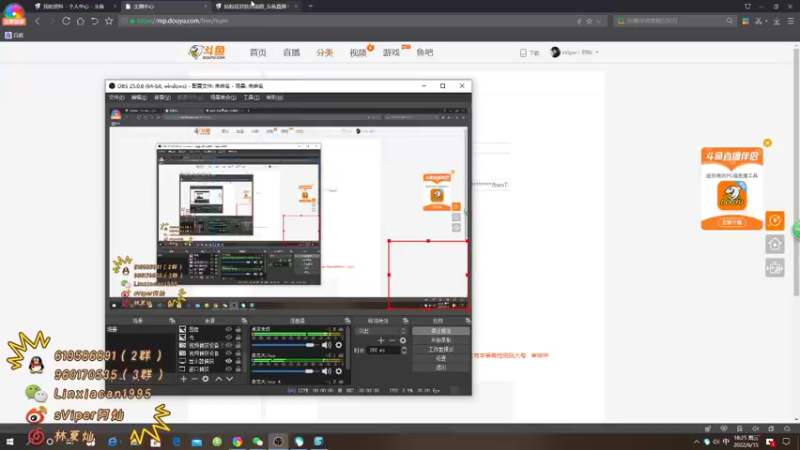Click the browser address bar
The width and height of the screenshot is (800, 450).
(352, 21)
